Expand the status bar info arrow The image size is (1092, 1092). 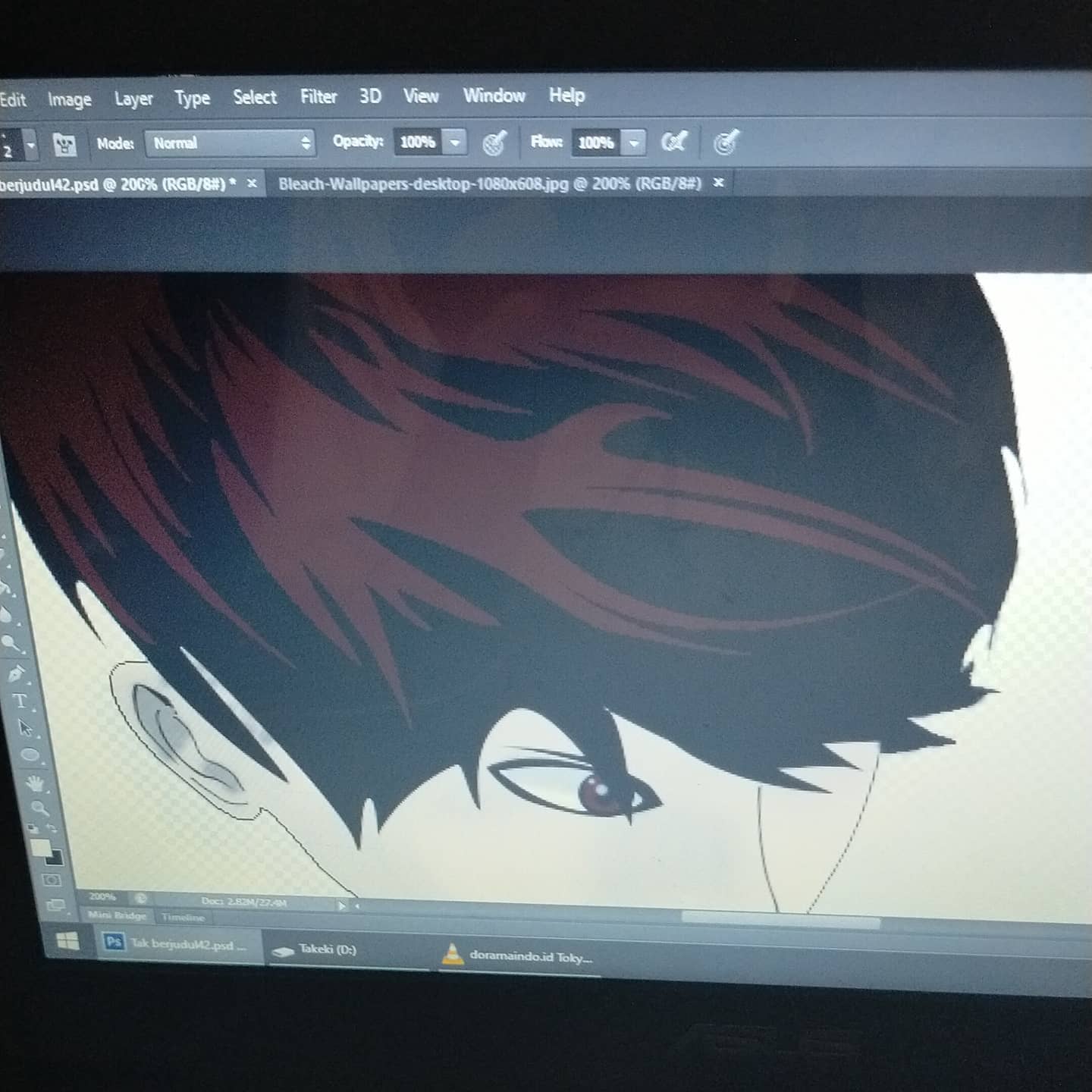click(341, 905)
